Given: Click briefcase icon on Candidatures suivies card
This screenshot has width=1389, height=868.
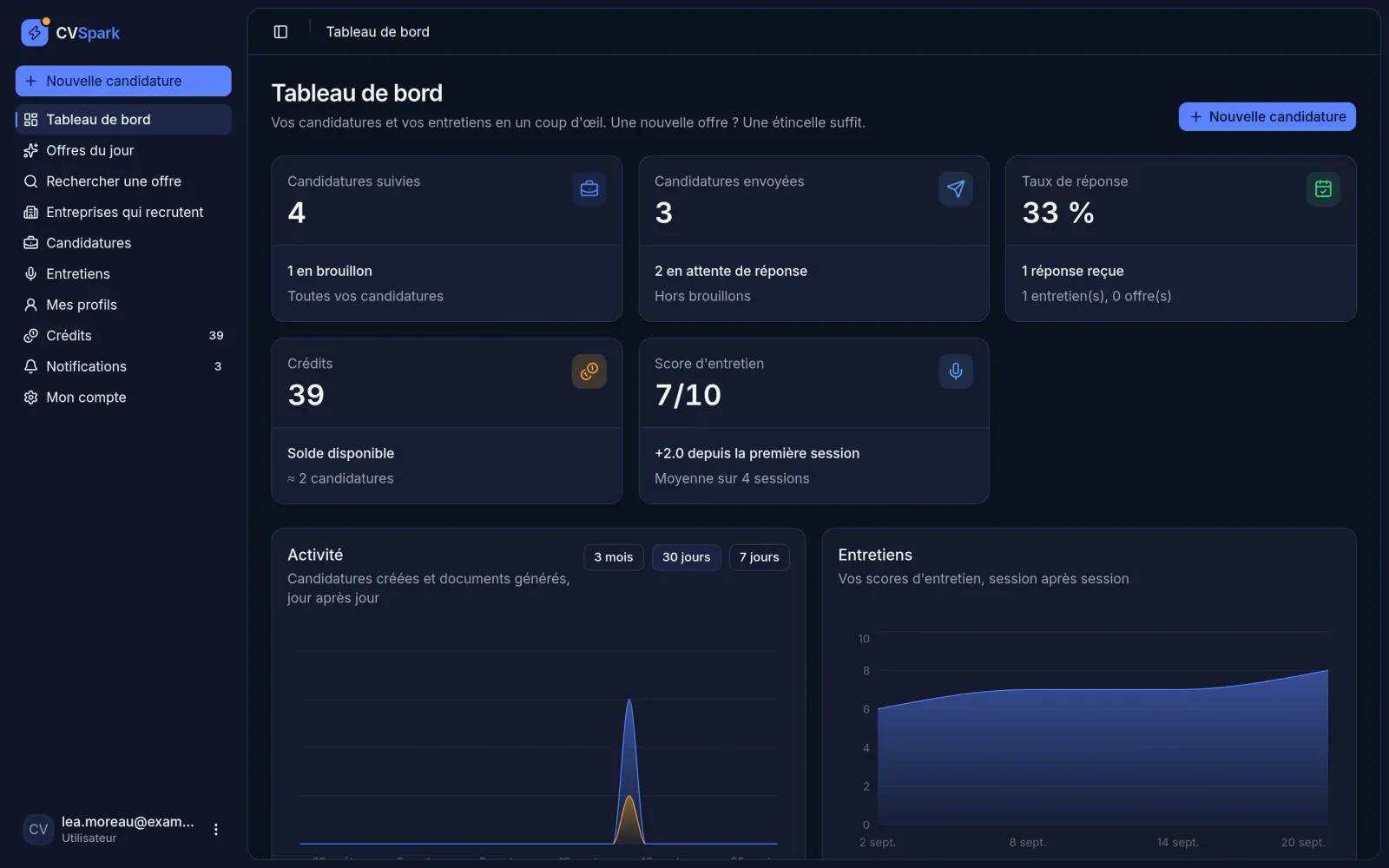Looking at the screenshot, I should tap(589, 189).
